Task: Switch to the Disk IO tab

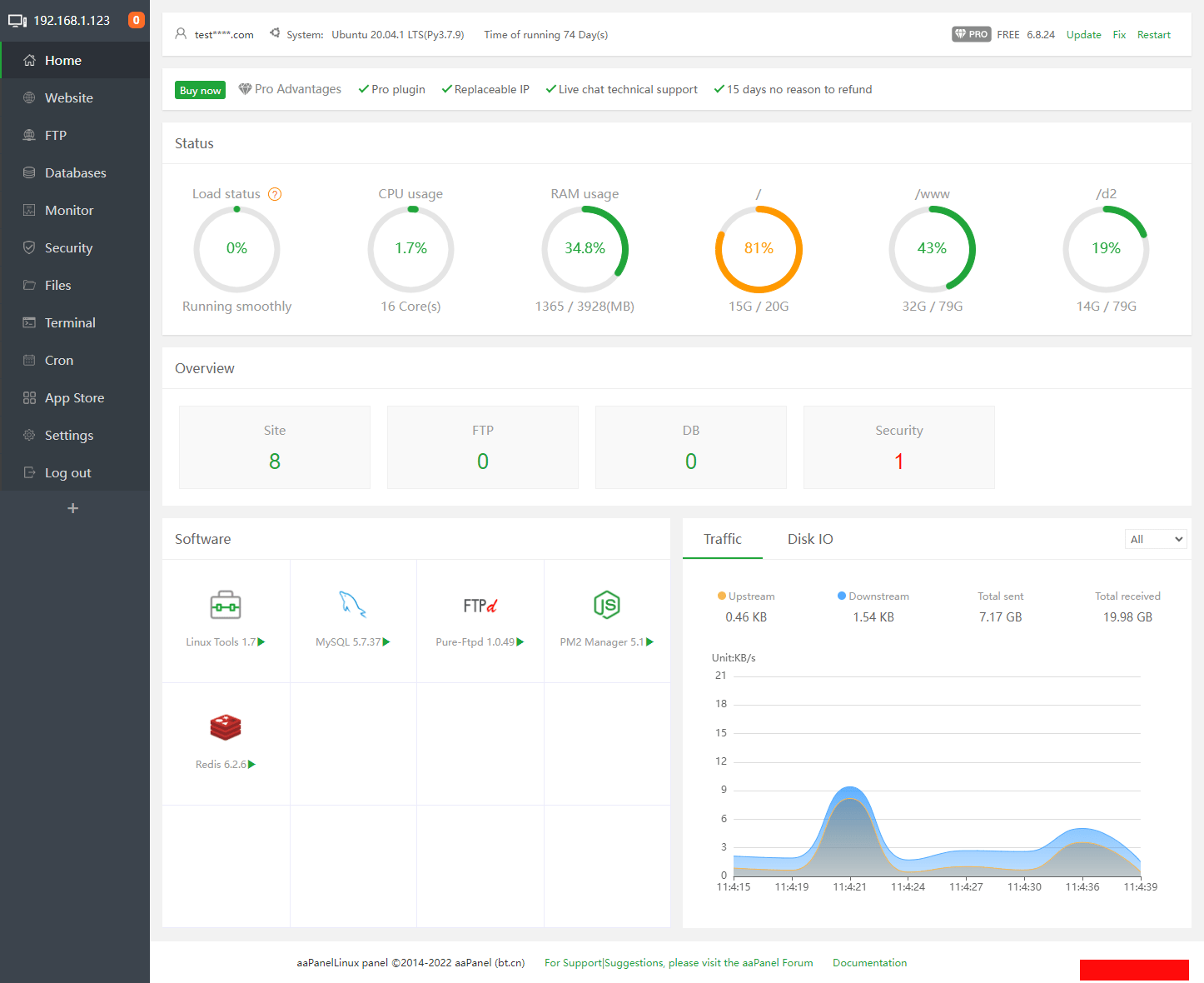Action: [809, 539]
